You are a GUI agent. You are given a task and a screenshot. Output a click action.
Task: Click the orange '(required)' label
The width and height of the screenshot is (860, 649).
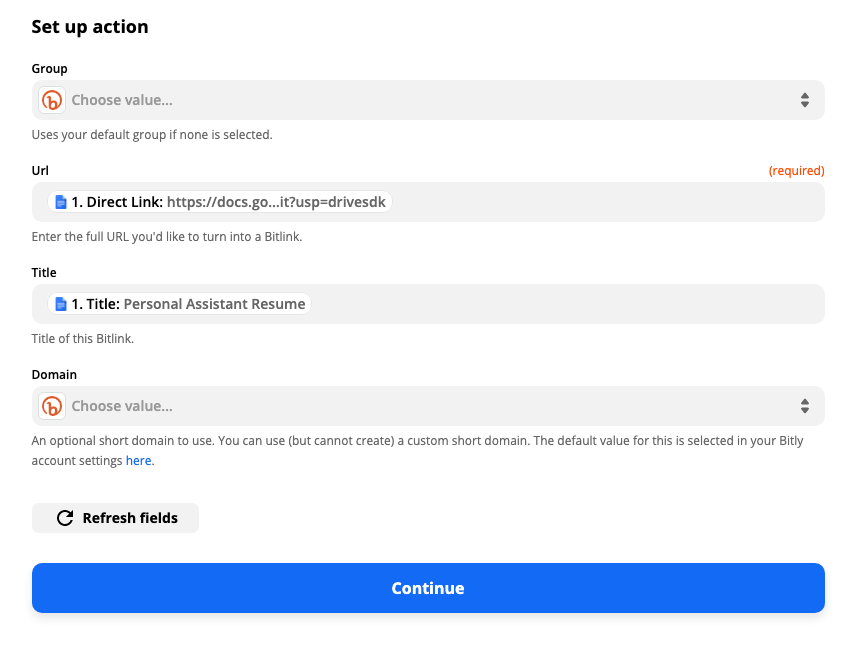coord(796,171)
